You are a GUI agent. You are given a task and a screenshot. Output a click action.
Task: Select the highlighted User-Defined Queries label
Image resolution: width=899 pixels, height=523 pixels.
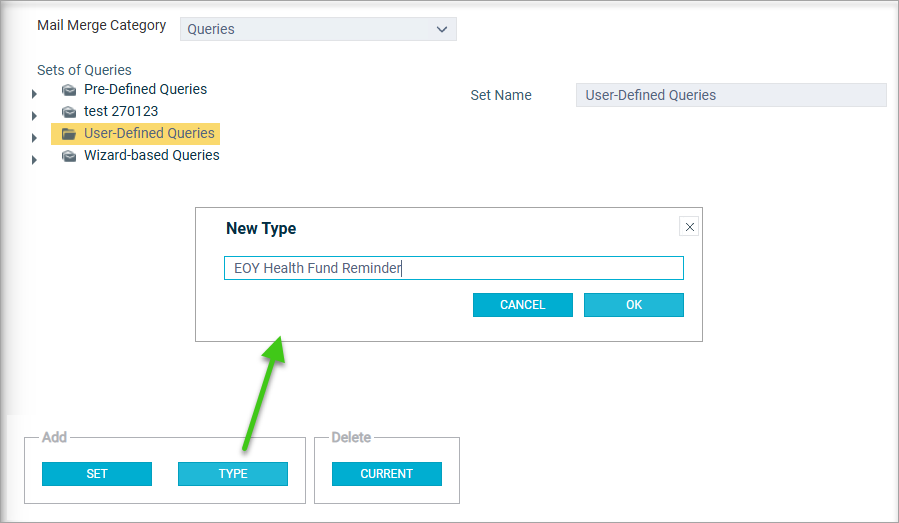[149, 133]
